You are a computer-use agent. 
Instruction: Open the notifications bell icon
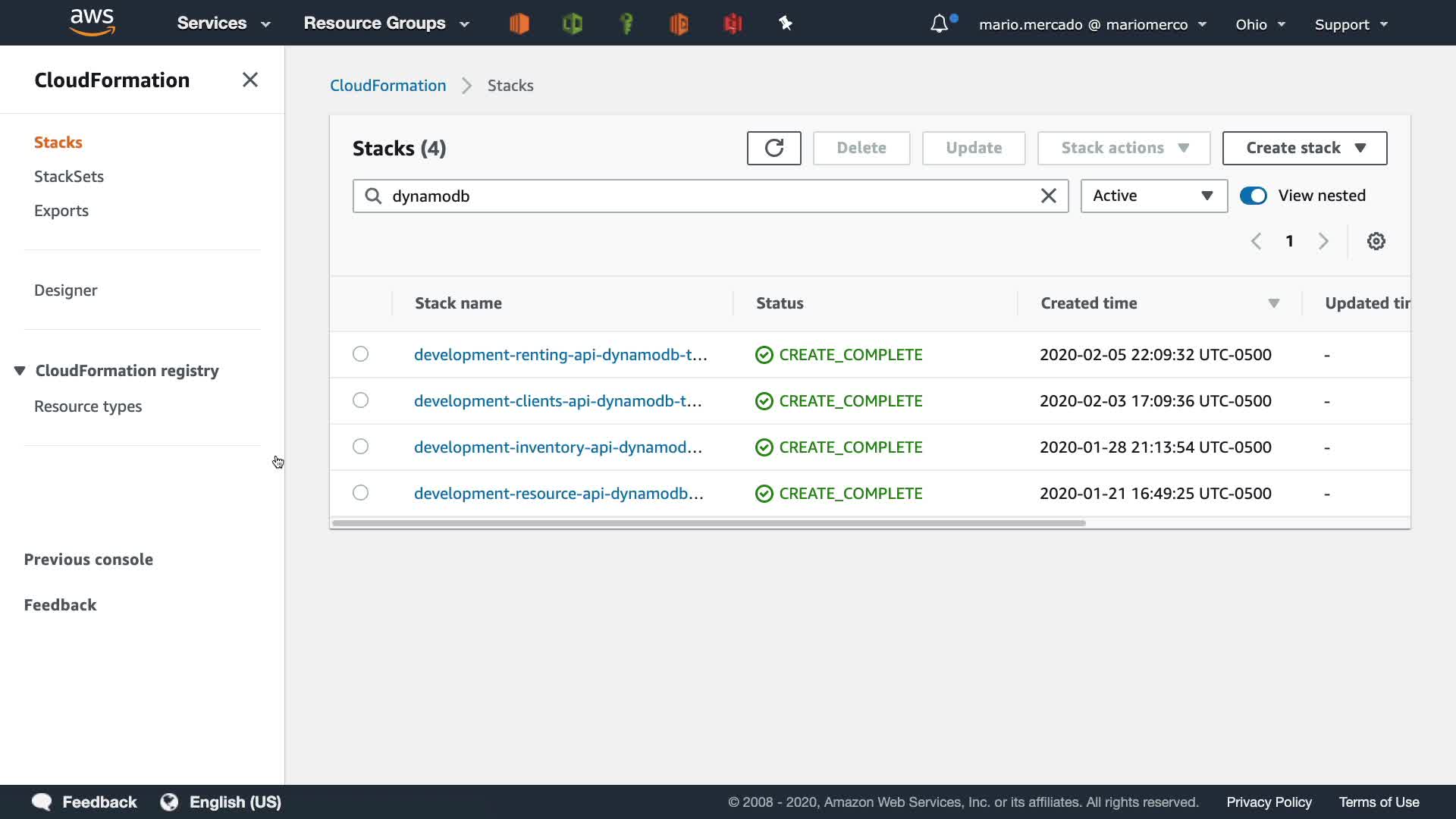pos(939,24)
